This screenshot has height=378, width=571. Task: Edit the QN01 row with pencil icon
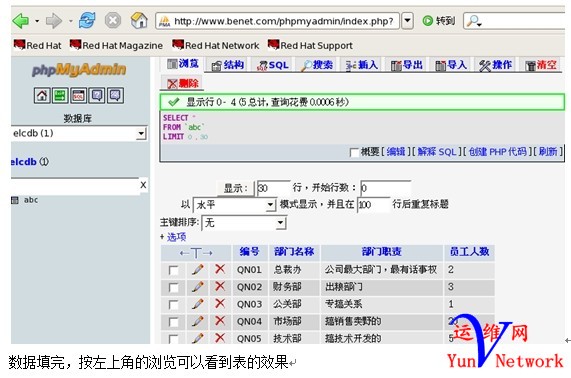point(197,270)
